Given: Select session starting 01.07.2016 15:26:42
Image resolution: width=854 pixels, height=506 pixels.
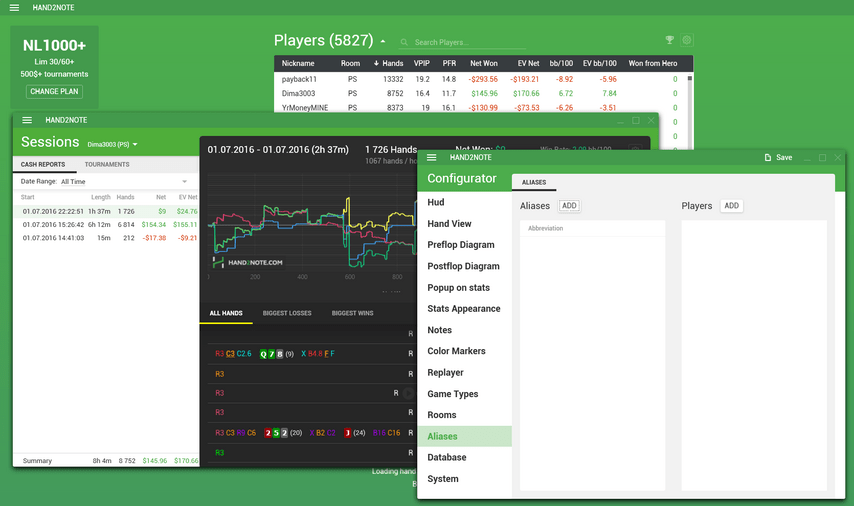Looking at the screenshot, I should coord(106,224).
